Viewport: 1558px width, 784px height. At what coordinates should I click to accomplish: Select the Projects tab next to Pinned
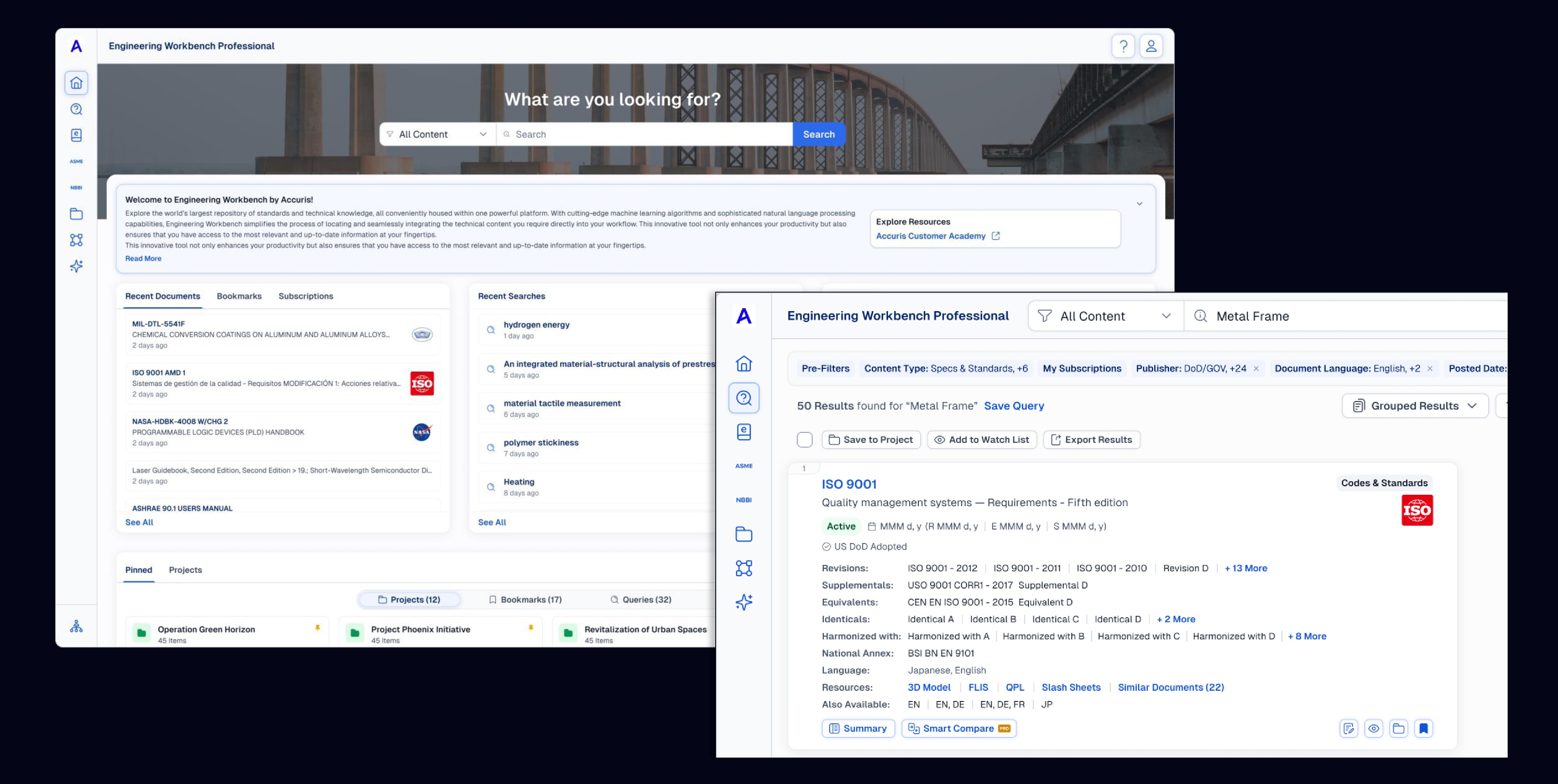point(186,570)
